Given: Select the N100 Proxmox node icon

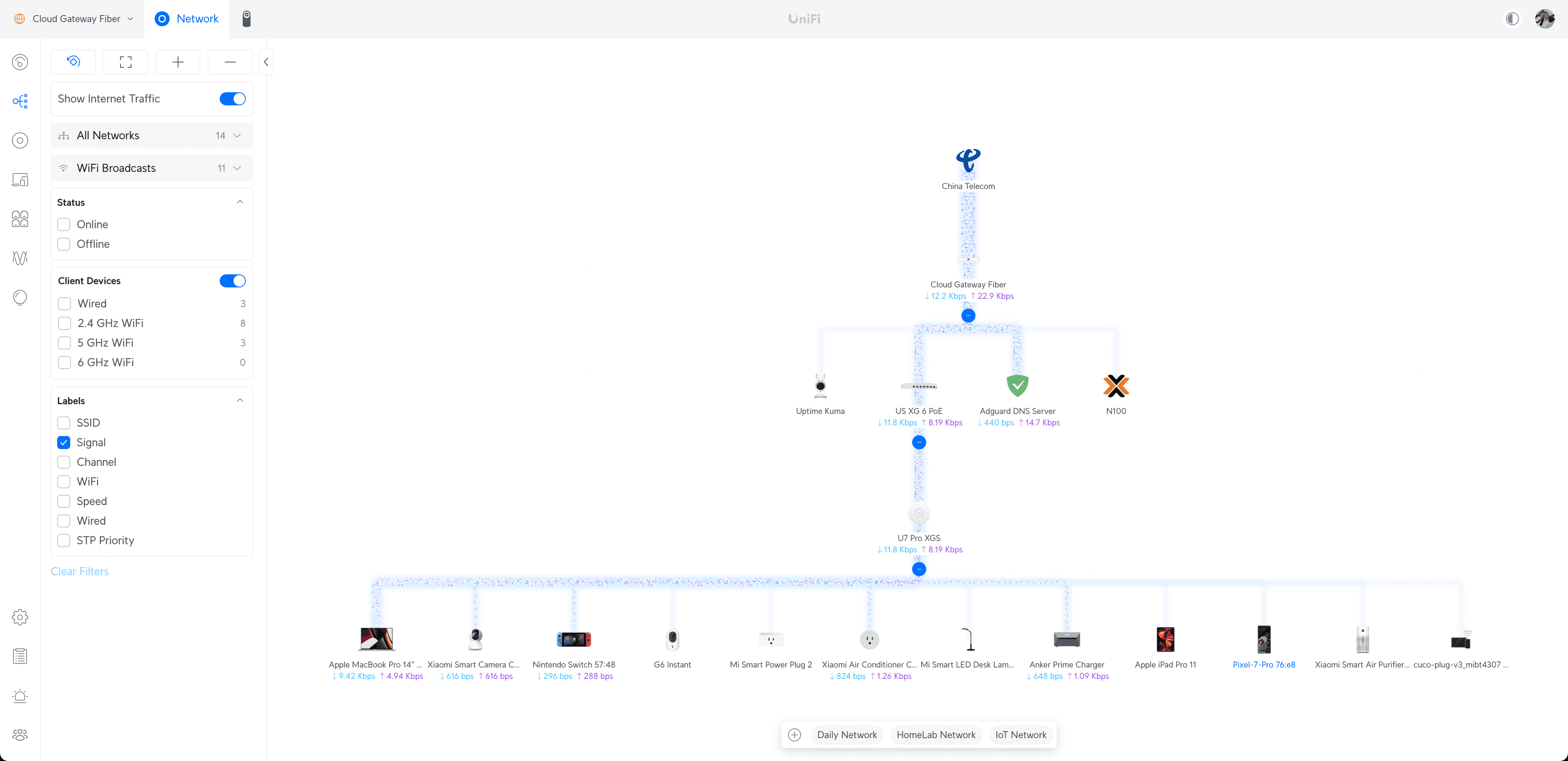Looking at the screenshot, I should (1116, 385).
